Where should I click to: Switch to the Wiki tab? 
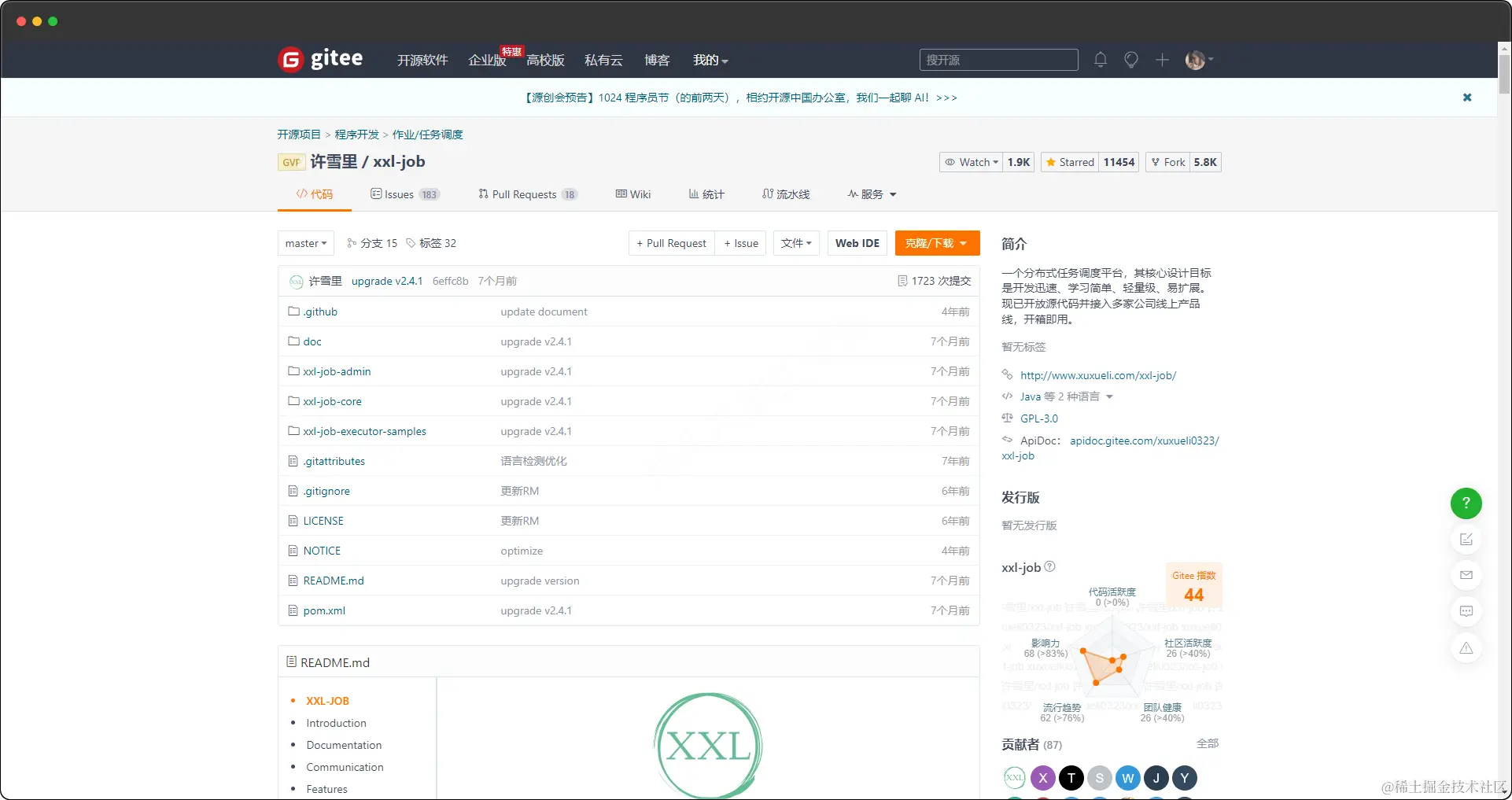pyautogui.click(x=633, y=194)
